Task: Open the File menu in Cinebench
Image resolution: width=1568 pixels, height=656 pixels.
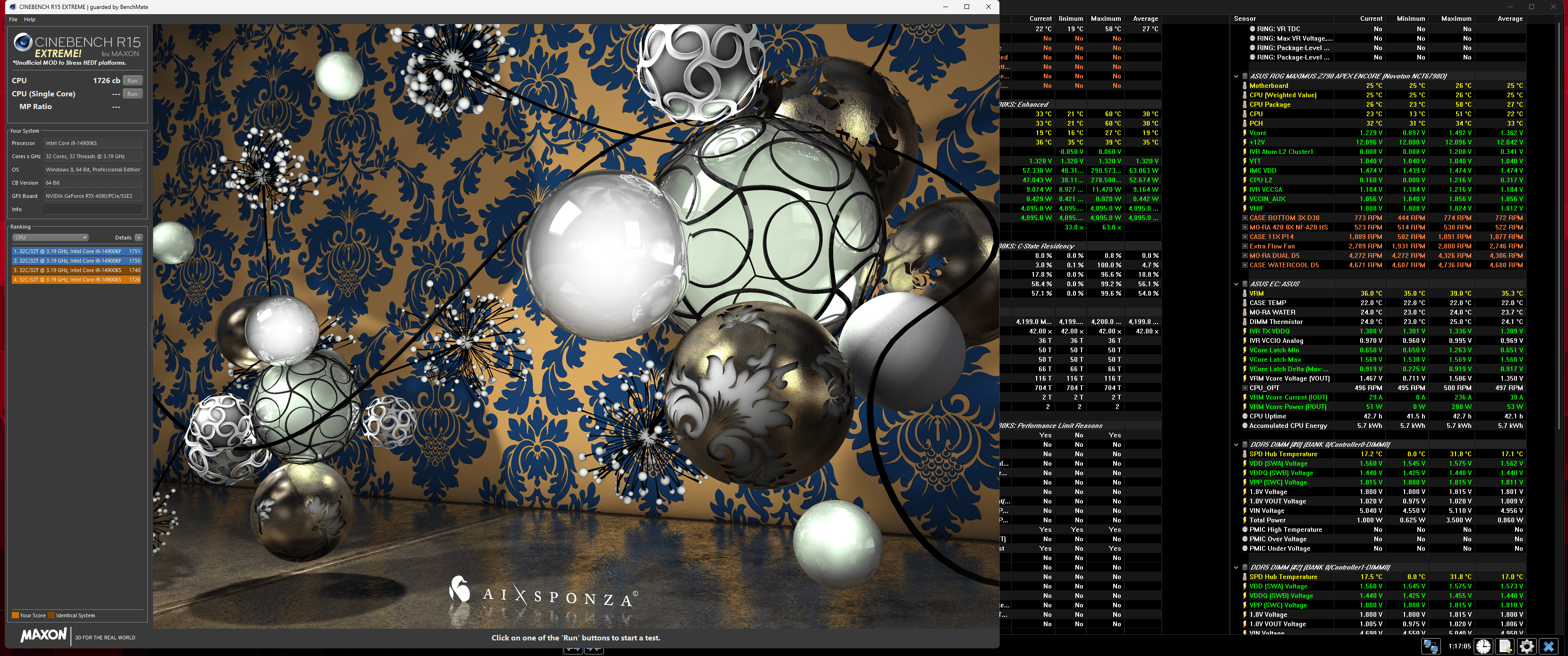Action: click(x=13, y=19)
